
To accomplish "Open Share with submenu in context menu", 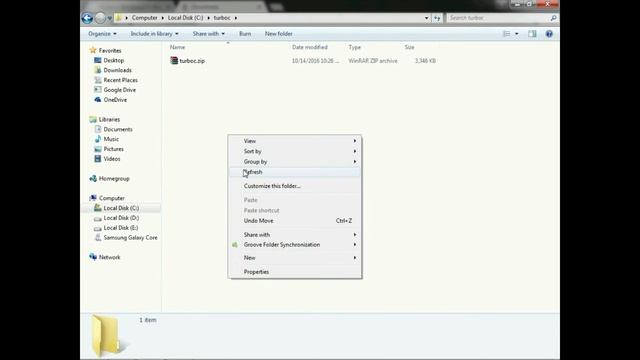I will 295,235.
